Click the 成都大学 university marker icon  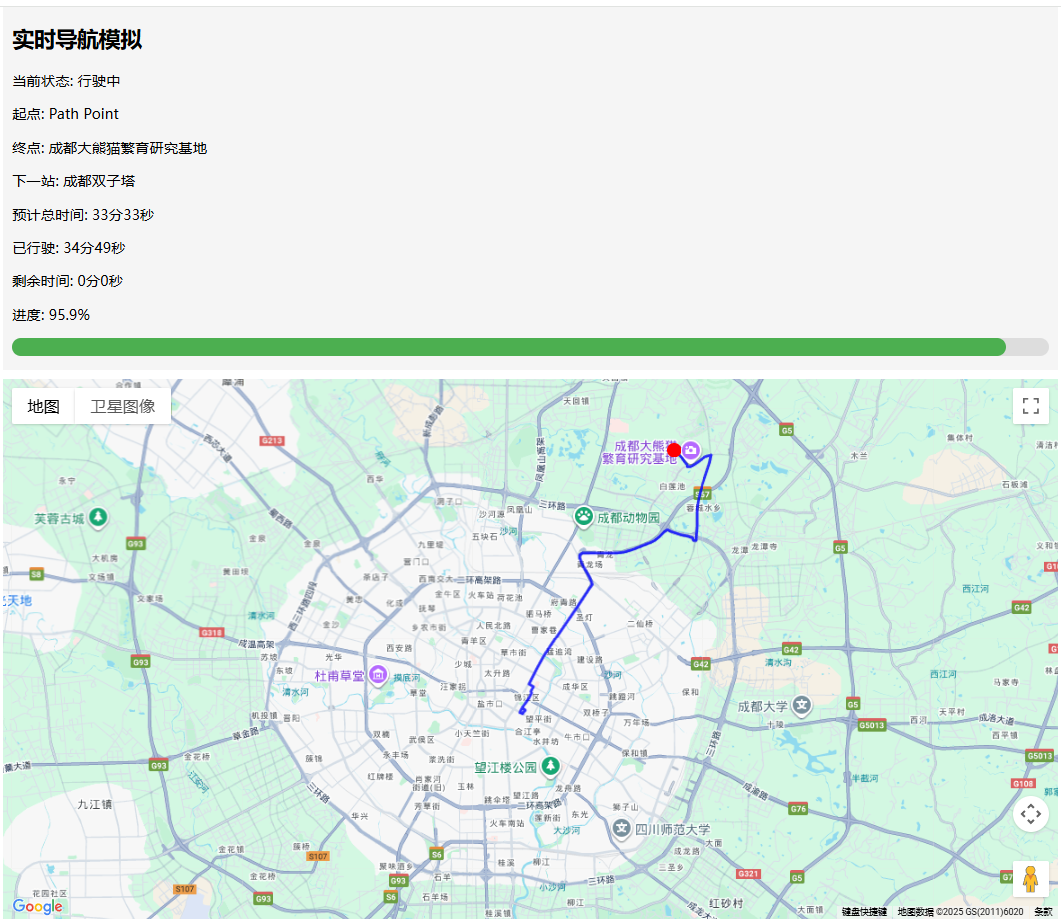pyautogui.click(x=801, y=706)
